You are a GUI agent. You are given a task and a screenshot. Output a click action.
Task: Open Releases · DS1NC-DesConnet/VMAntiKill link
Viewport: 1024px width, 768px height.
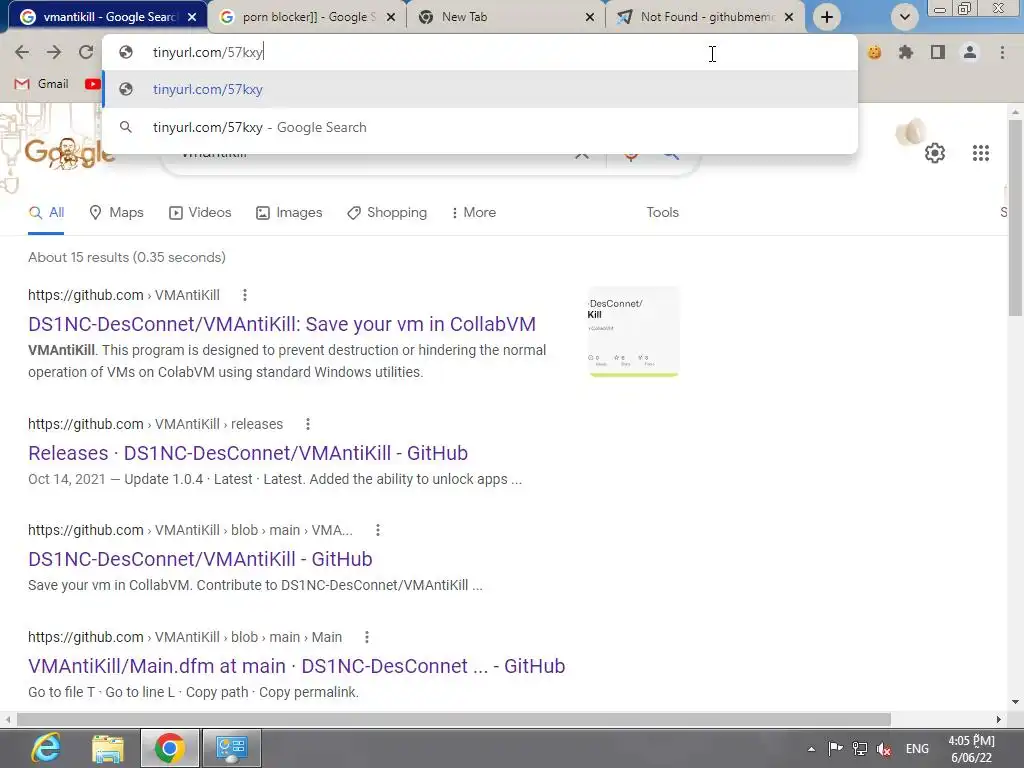point(248,453)
